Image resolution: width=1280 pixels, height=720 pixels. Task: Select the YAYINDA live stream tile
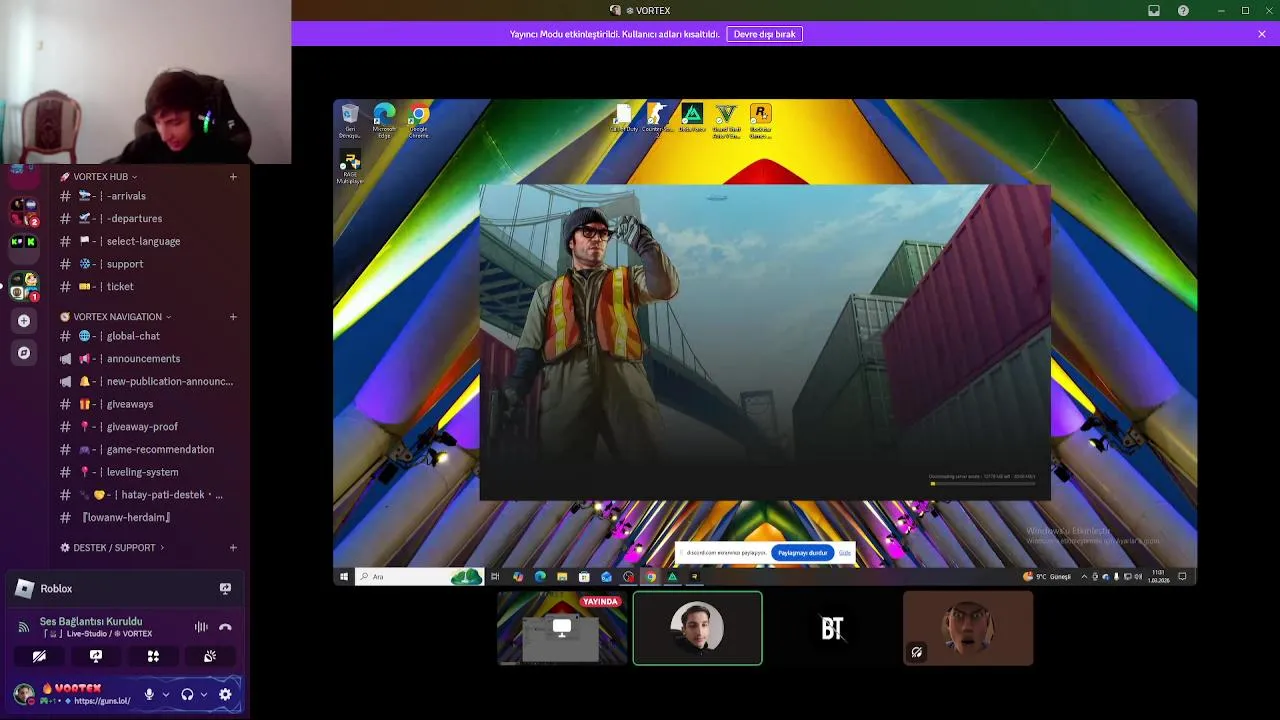(562, 628)
